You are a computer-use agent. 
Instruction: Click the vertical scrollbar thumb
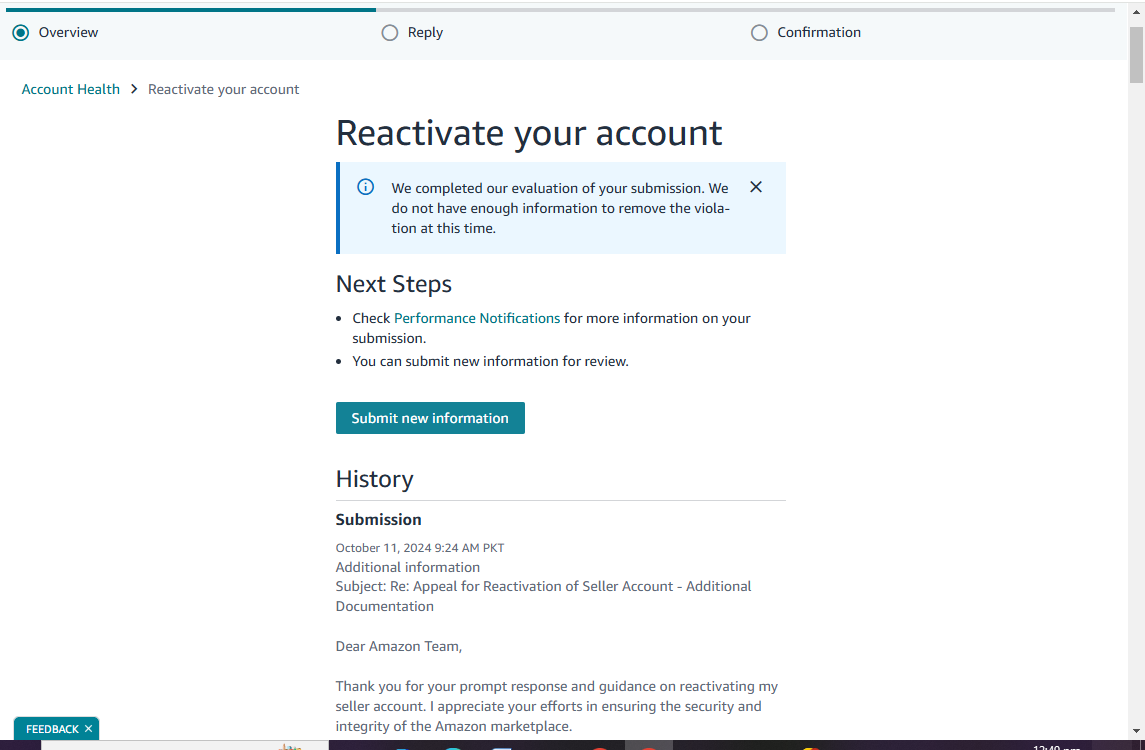1136,55
